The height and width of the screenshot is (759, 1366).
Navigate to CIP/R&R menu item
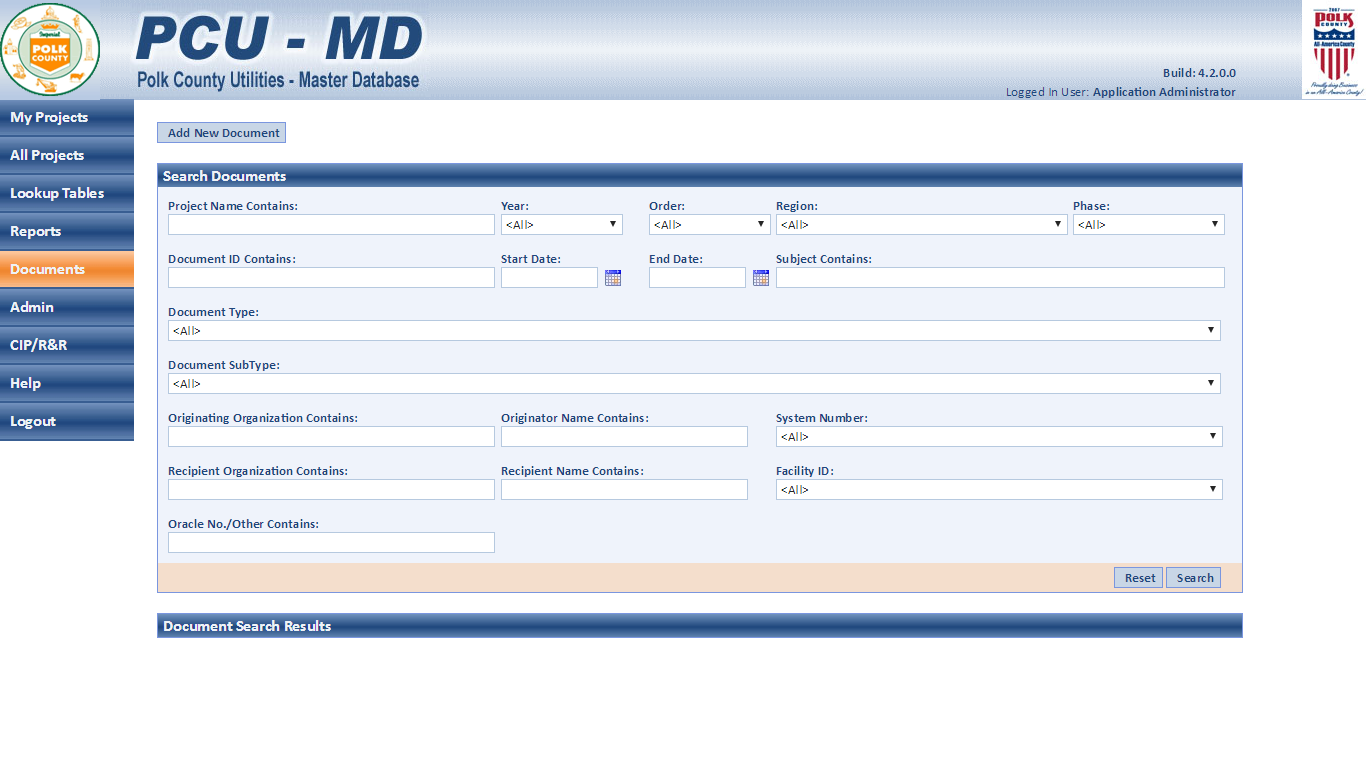(x=66, y=346)
